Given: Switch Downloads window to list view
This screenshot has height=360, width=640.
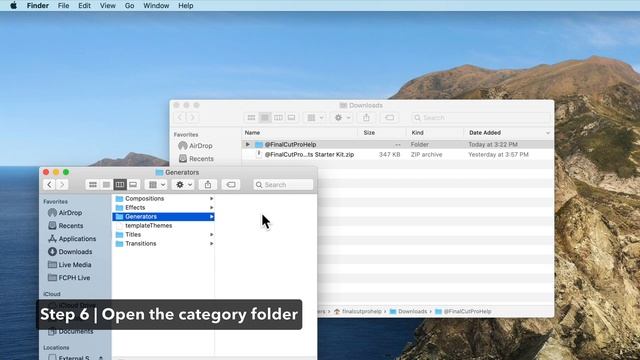Looking at the screenshot, I should 265,118.
